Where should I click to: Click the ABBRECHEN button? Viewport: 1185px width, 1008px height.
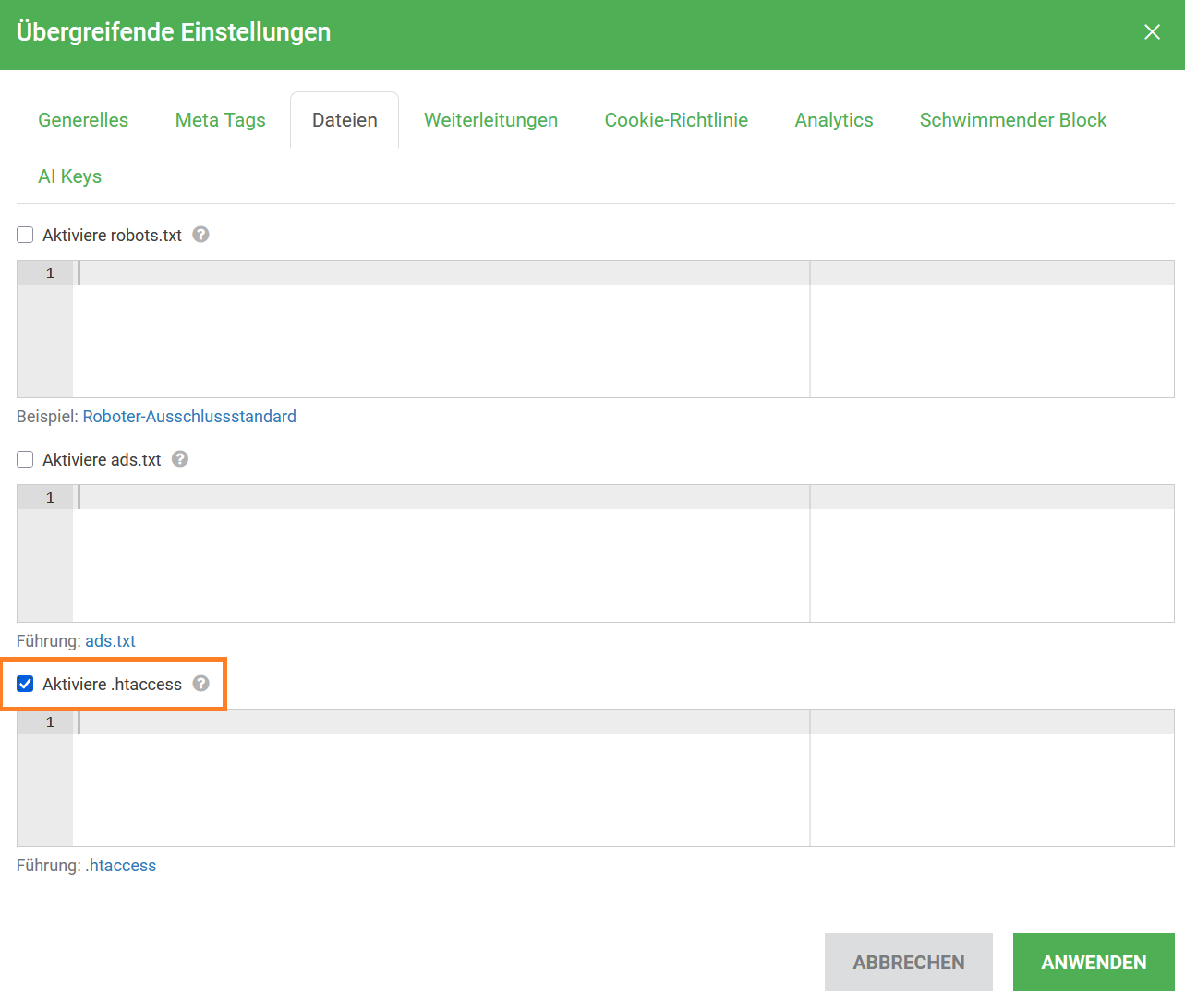[x=908, y=962]
